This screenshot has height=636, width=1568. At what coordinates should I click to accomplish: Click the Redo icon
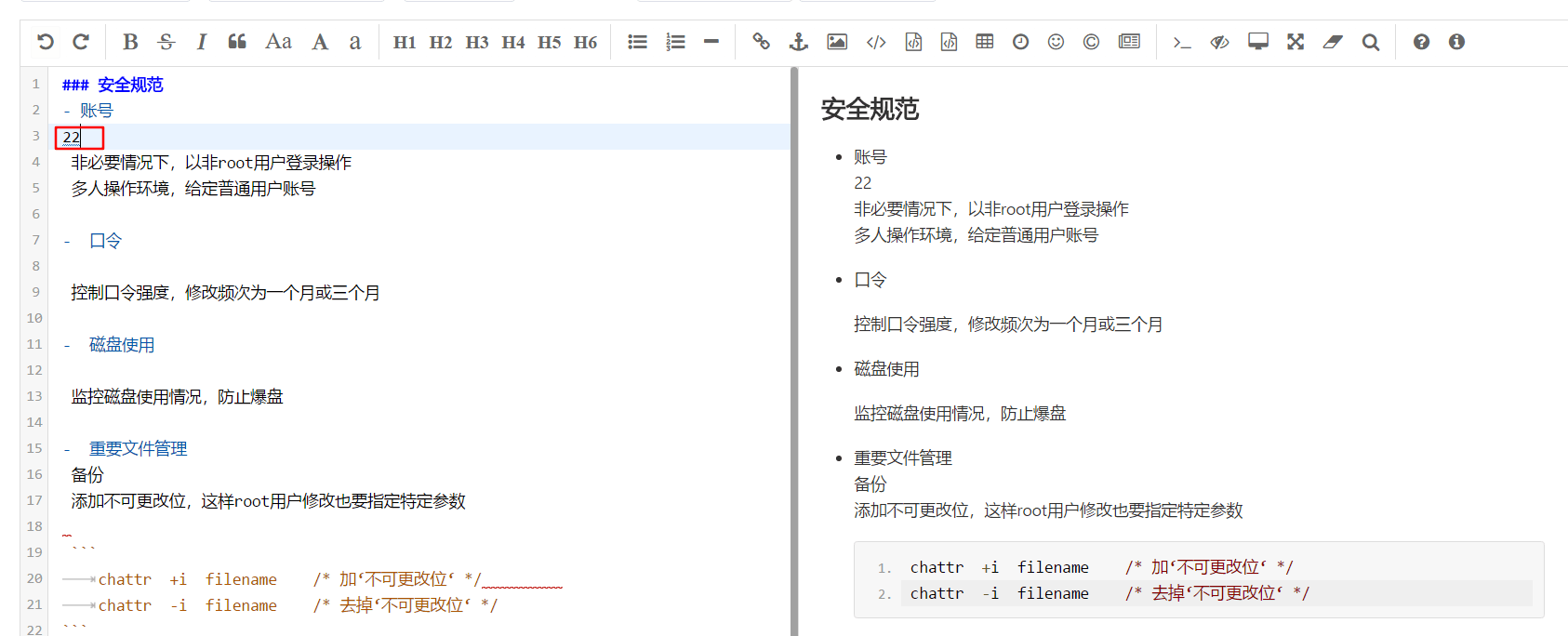(x=81, y=42)
